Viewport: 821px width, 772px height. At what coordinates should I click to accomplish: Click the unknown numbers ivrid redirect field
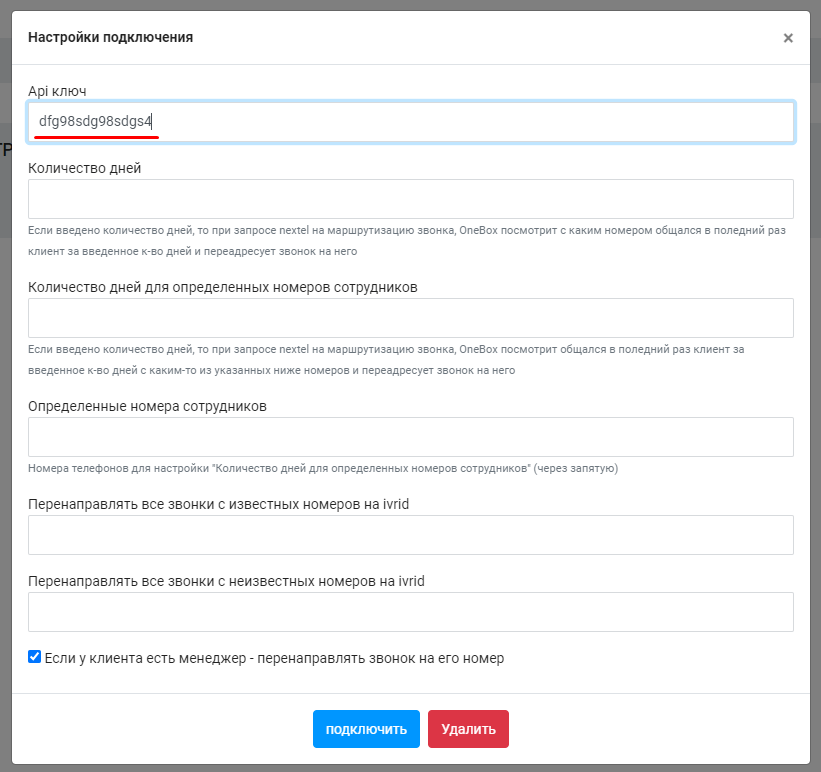[x=411, y=612]
